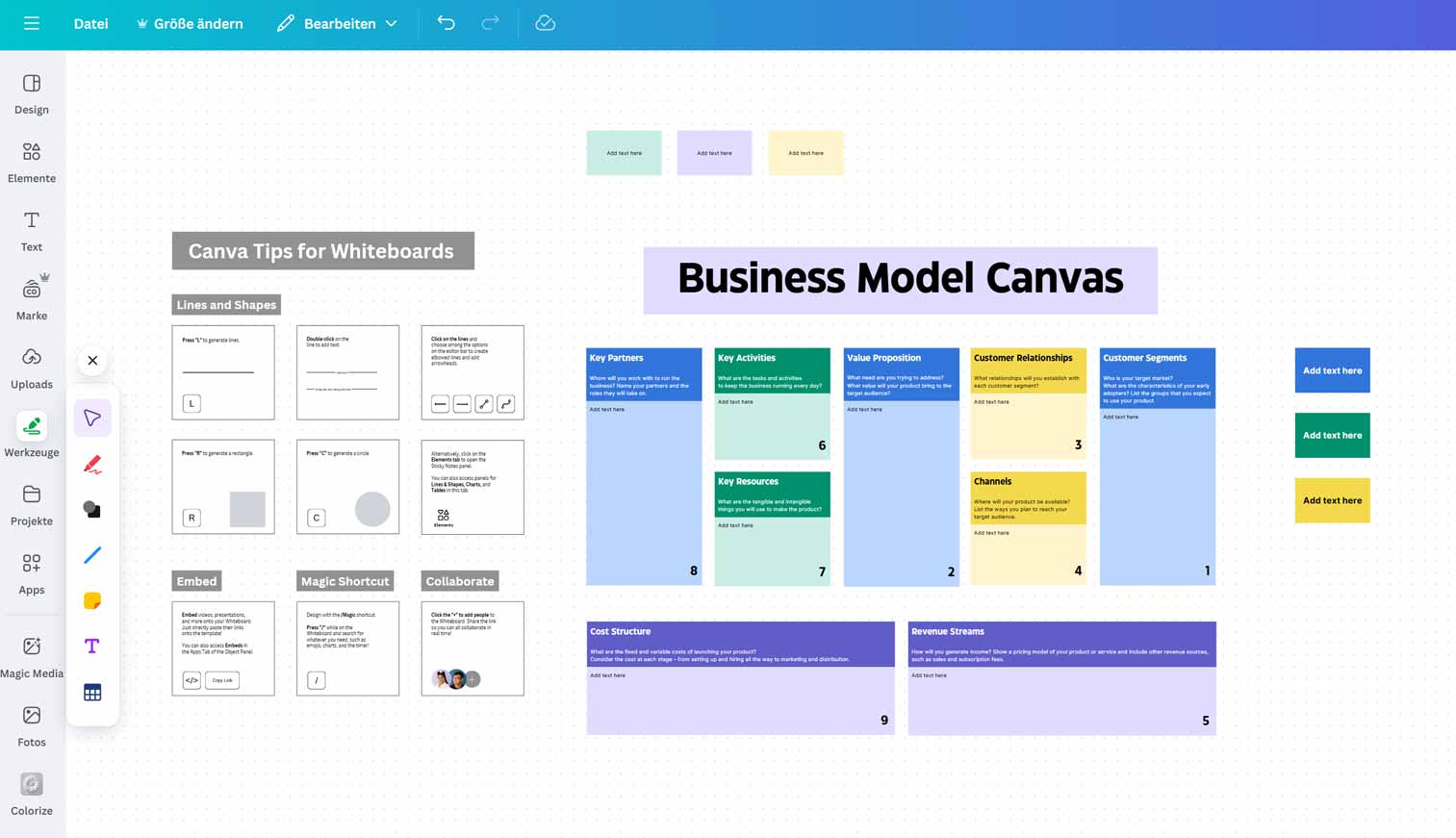Select the yellow Add text here box
This screenshot has width=1456, height=838.
click(x=1332, y=500)
